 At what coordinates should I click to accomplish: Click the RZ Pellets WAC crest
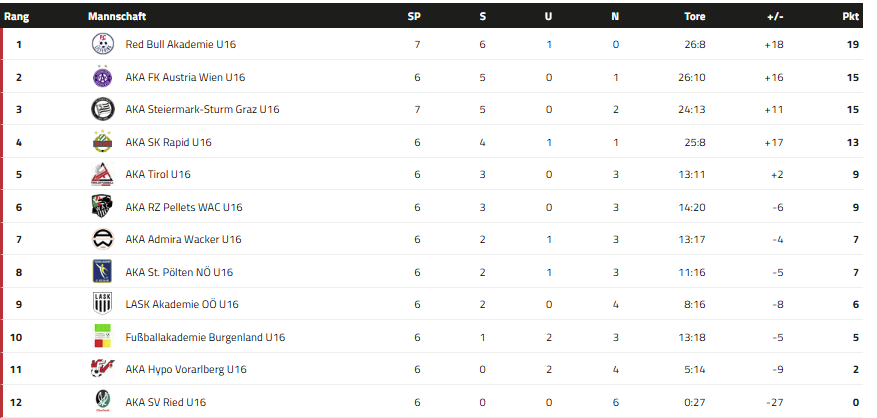tap(102, 207)
